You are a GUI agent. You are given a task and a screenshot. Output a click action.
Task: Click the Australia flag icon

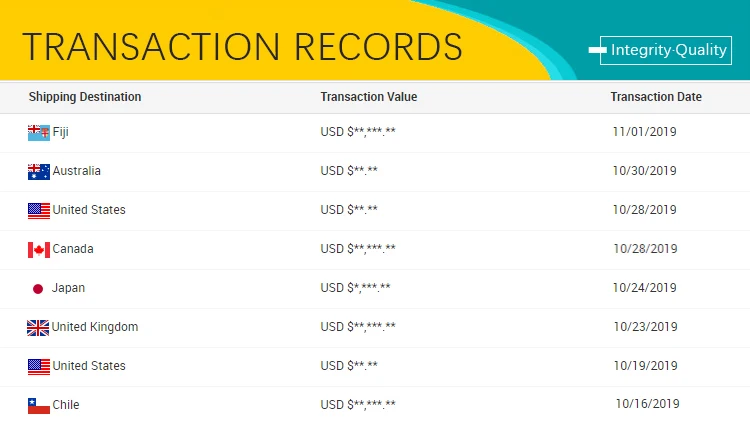click(x=39, y=172)
